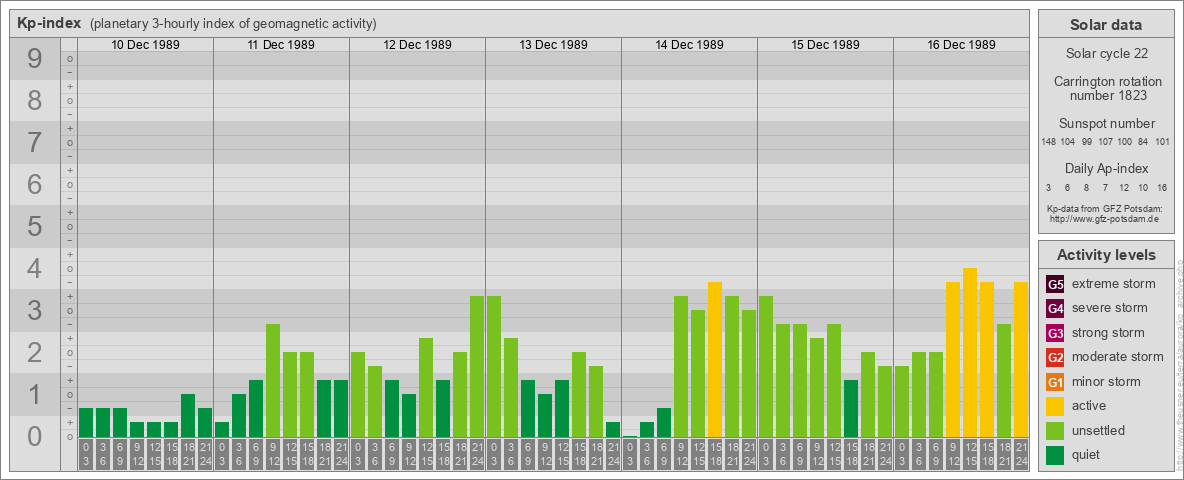Open the gfz-potsdam.de link
Image resolution: width=1184 pixels, height=480 pixels.
pyautogui.click(x=1106, y=218)
